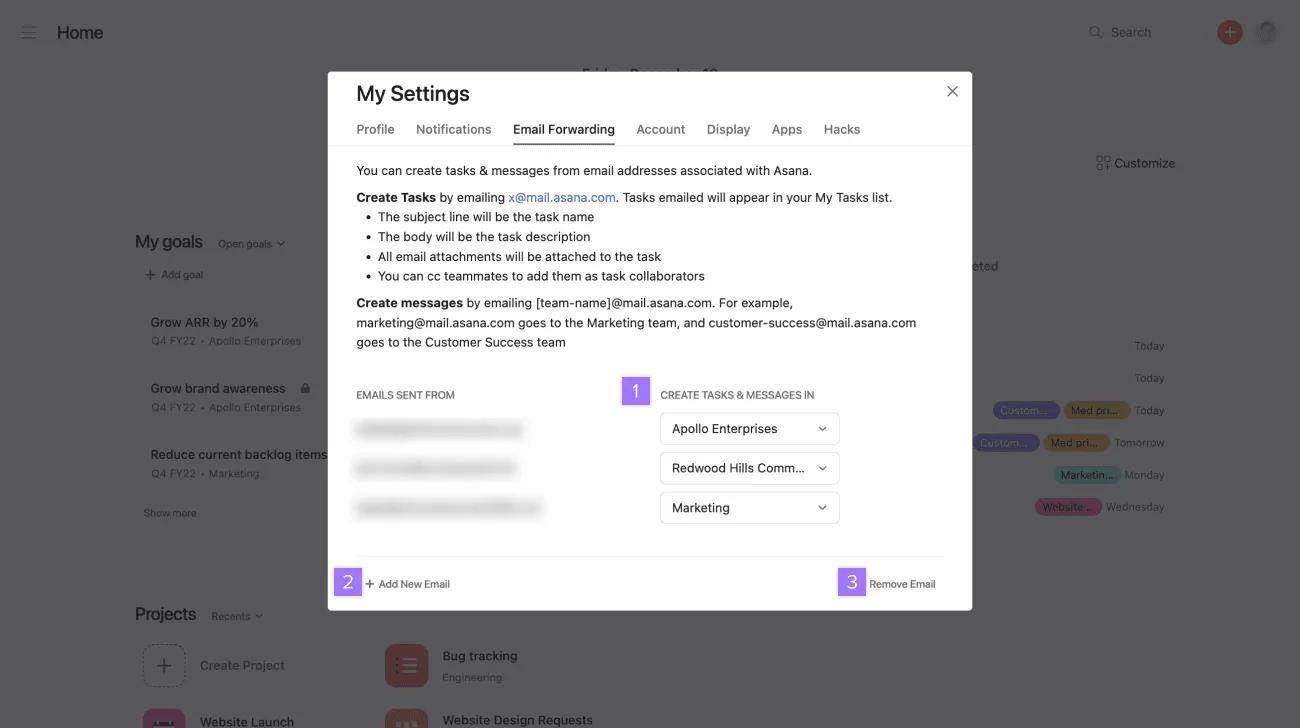Viewport: 1300px width, 728px height.
Task: Click the red plus quick-add button
Action: point(1229,33)
